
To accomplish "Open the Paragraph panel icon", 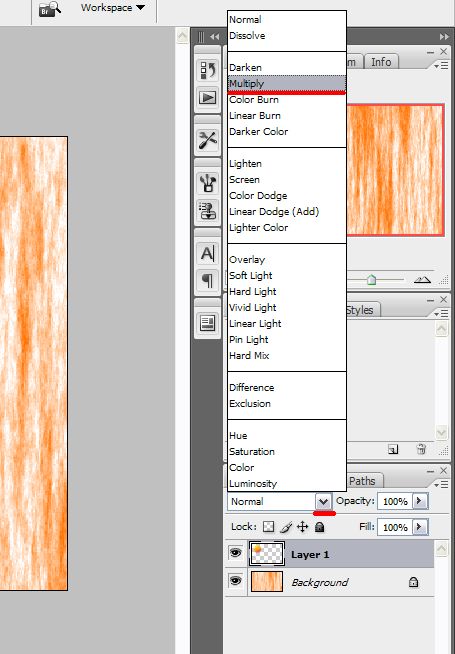I will click(x=208, y=279).
